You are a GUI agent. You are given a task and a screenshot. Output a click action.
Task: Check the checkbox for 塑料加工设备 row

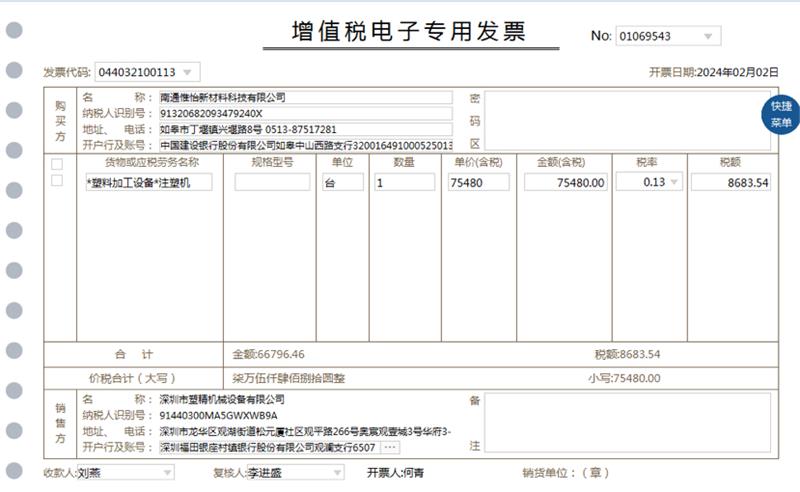pyautogui.click(x=57, y=181)
